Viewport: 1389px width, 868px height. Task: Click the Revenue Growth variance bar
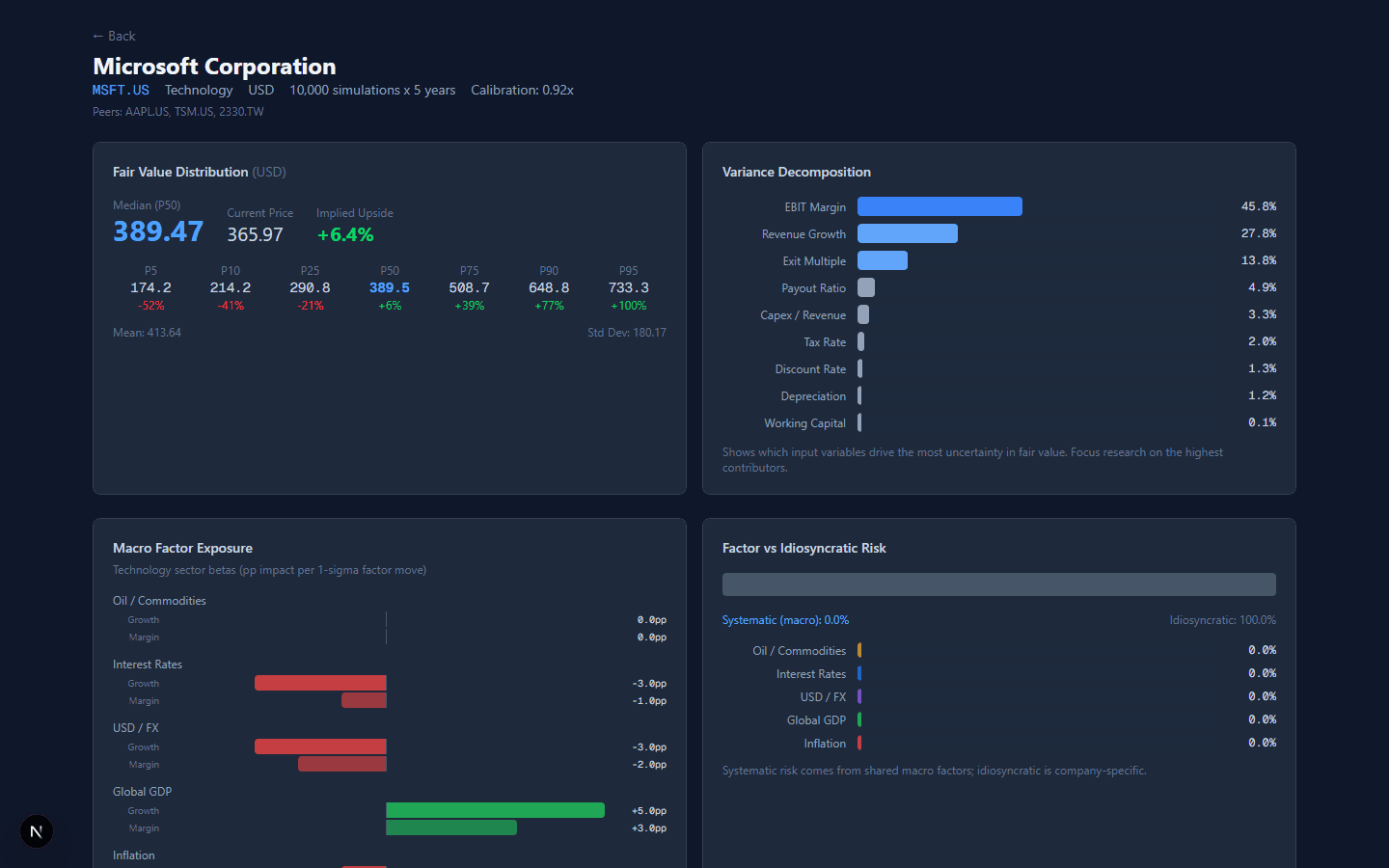point(908,233)
